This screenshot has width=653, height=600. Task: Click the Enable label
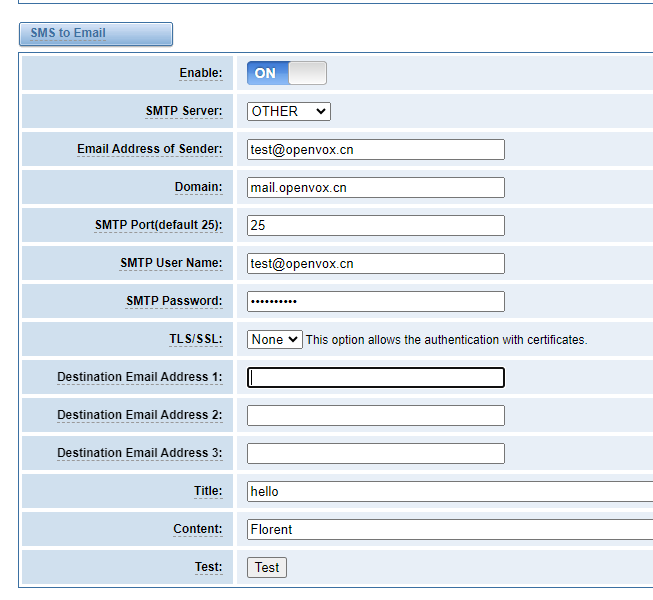click(x=201, y=73)
